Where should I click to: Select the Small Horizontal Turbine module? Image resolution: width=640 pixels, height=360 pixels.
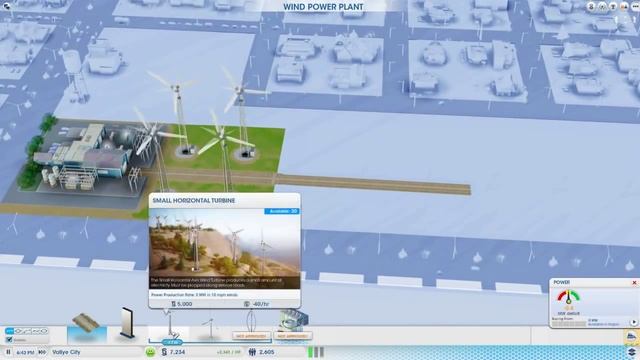(169, 327)
